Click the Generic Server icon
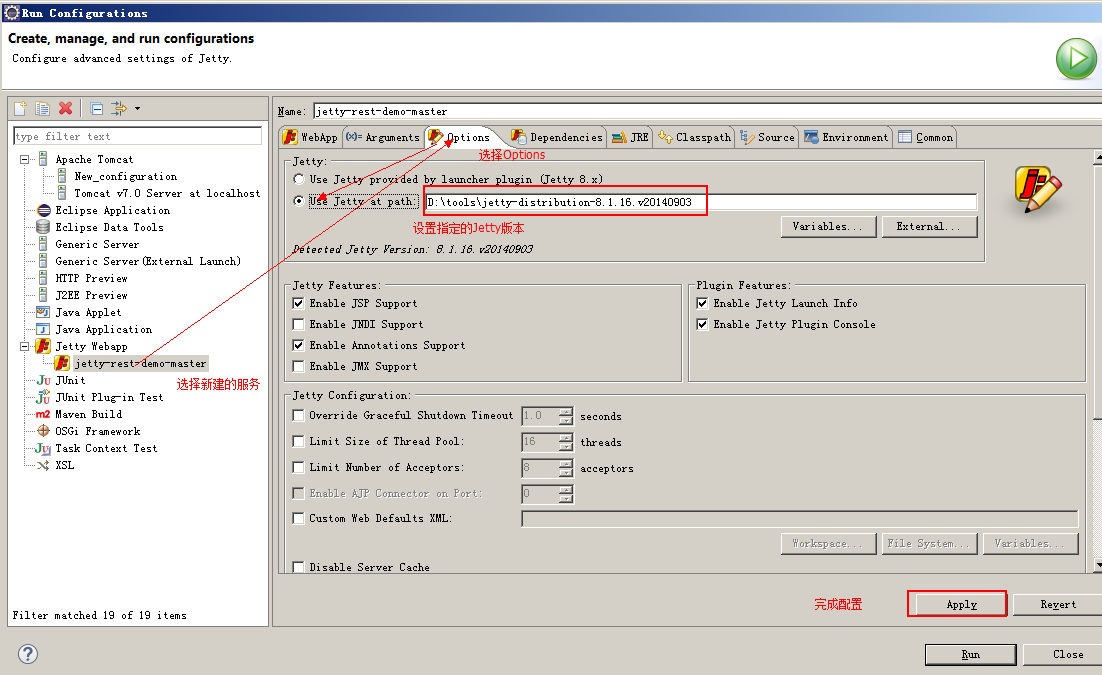 [x=44, y=244]
